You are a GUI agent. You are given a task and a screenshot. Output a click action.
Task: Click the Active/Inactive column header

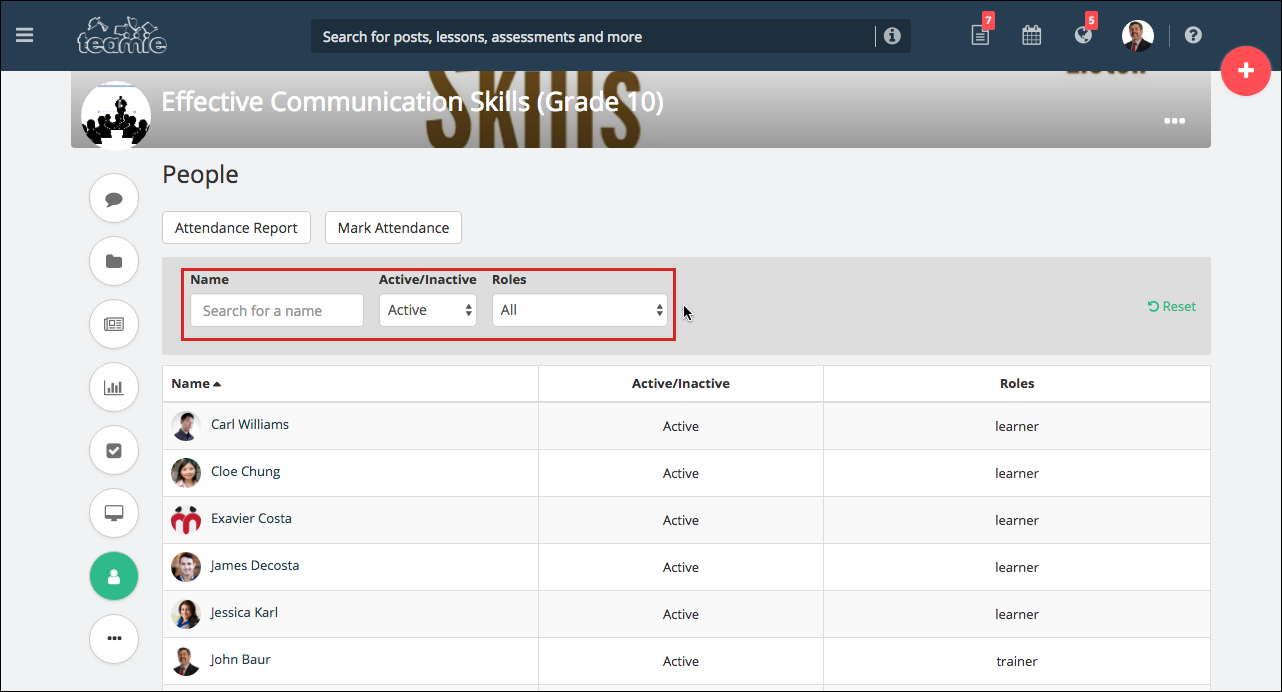pyautogui.click(x=681, y=383)
